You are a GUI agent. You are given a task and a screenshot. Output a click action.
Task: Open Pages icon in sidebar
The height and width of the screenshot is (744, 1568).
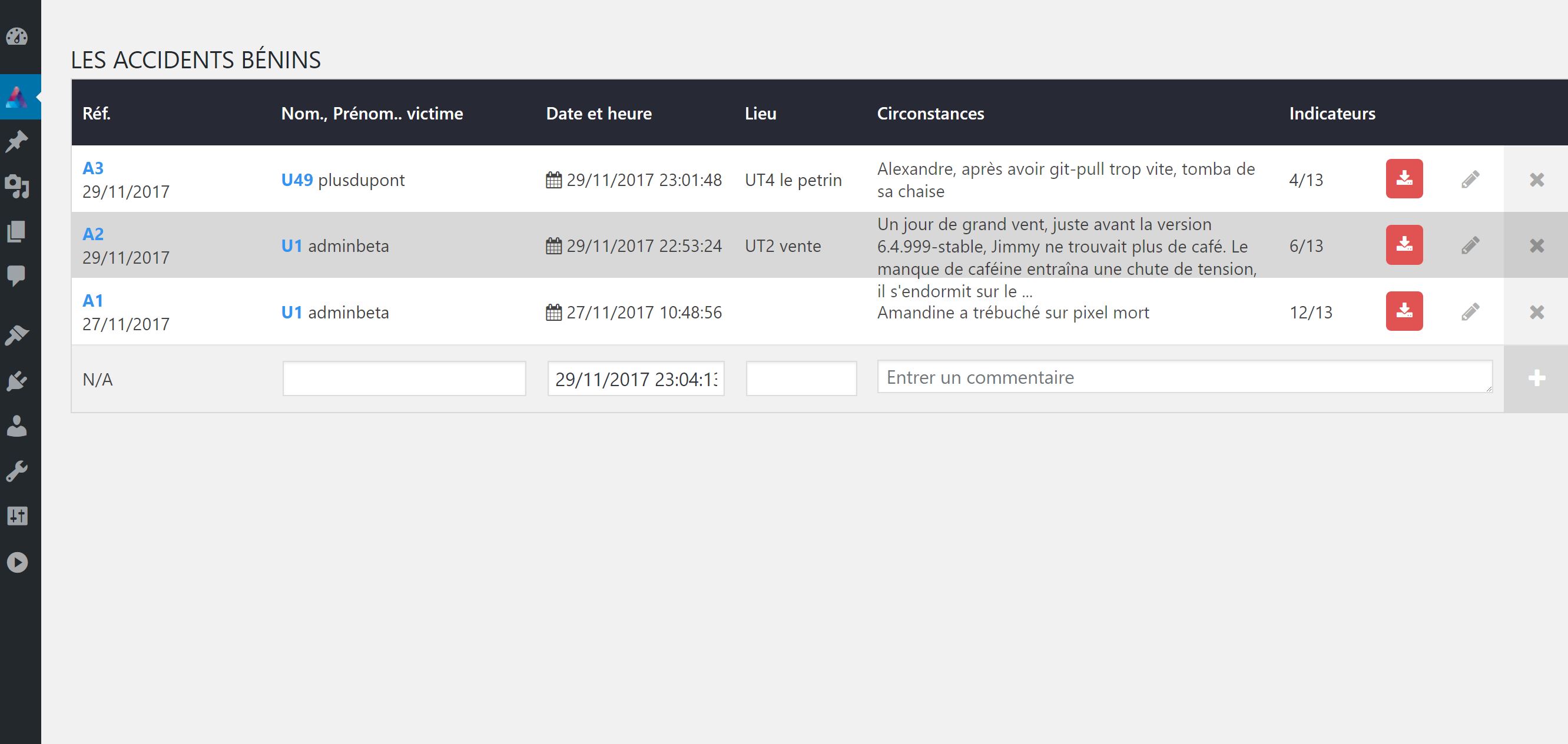(x=17, y=231)
